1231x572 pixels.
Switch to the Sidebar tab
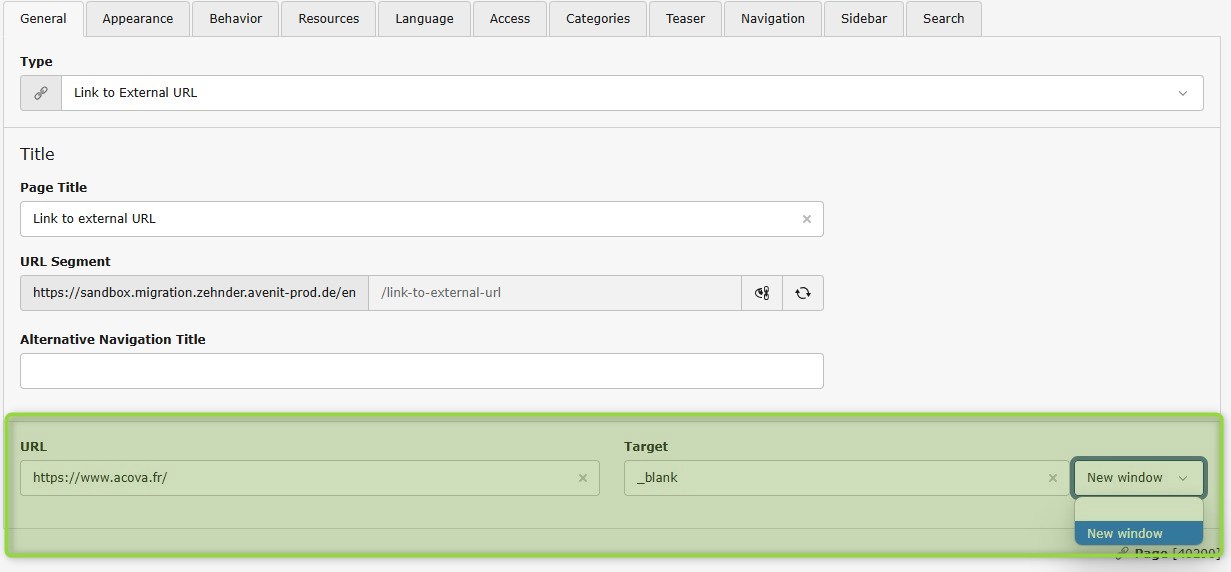point(864,18)
